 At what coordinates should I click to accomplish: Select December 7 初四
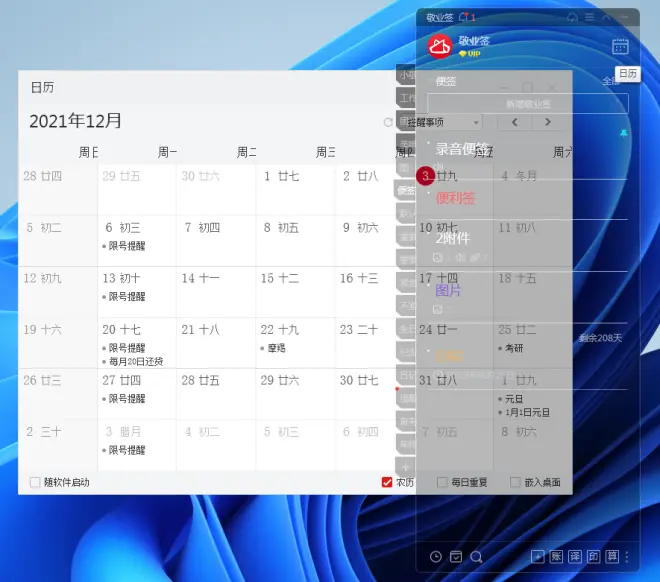coord(202,228)
